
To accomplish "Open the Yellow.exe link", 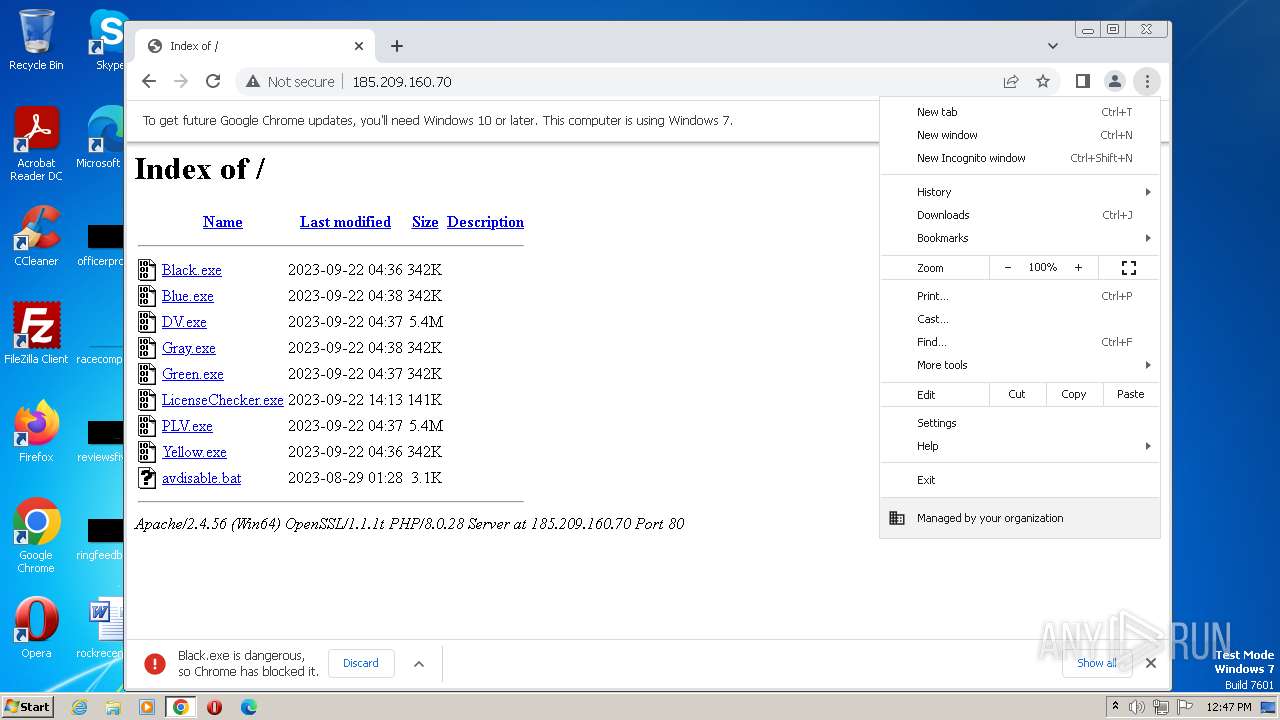I will coord(195,452).
